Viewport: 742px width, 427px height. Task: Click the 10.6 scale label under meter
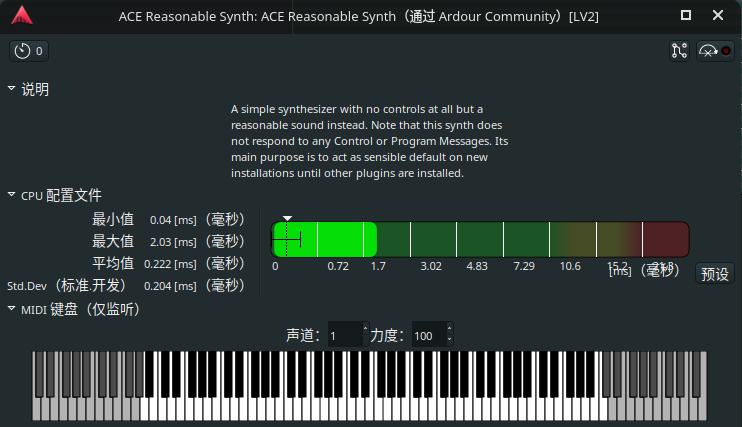pyautogui.click(x=570, y=266)
